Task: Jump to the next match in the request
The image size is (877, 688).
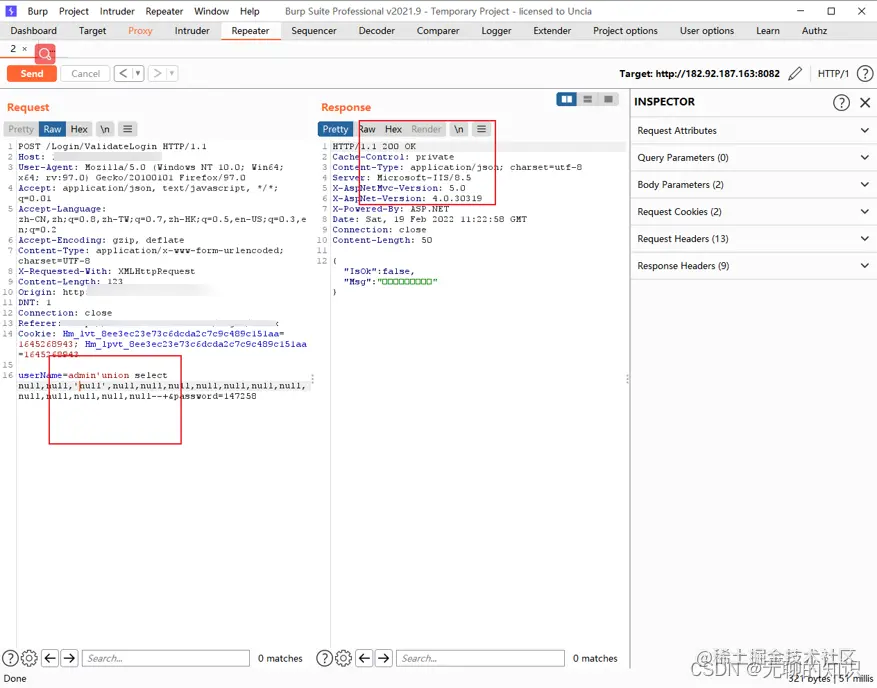Action: click(69, 658)
